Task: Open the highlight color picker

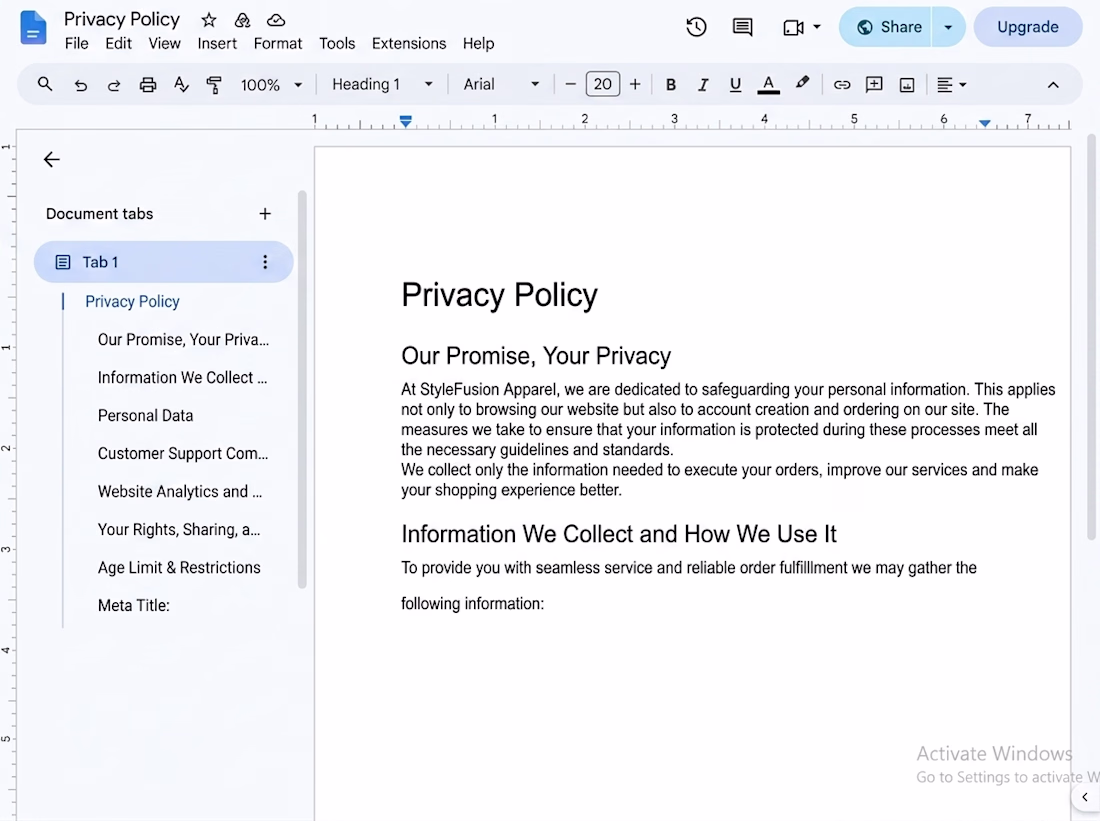Action: tap(802, 84)
